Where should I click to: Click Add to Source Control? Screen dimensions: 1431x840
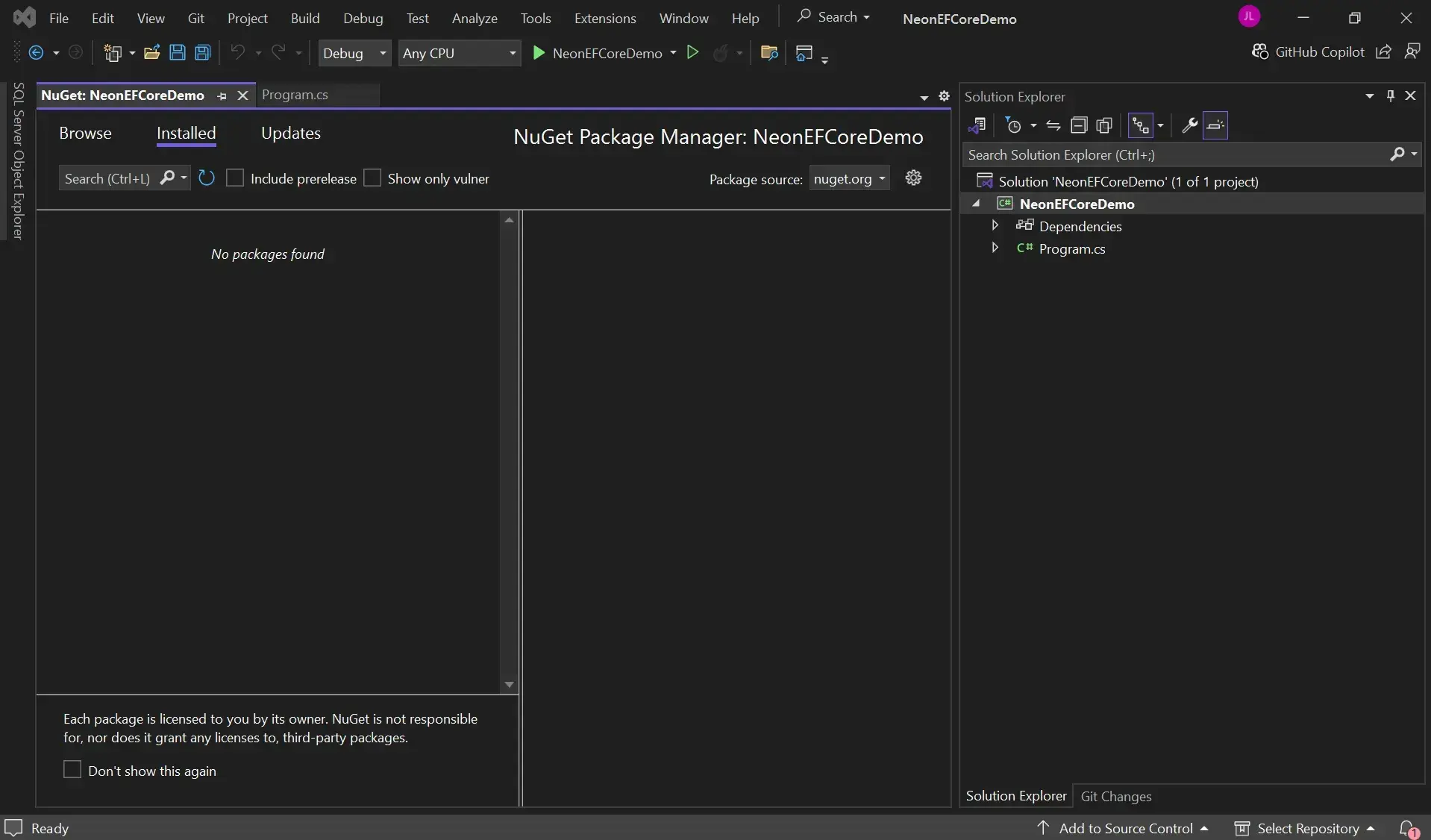coord(1124,828)
